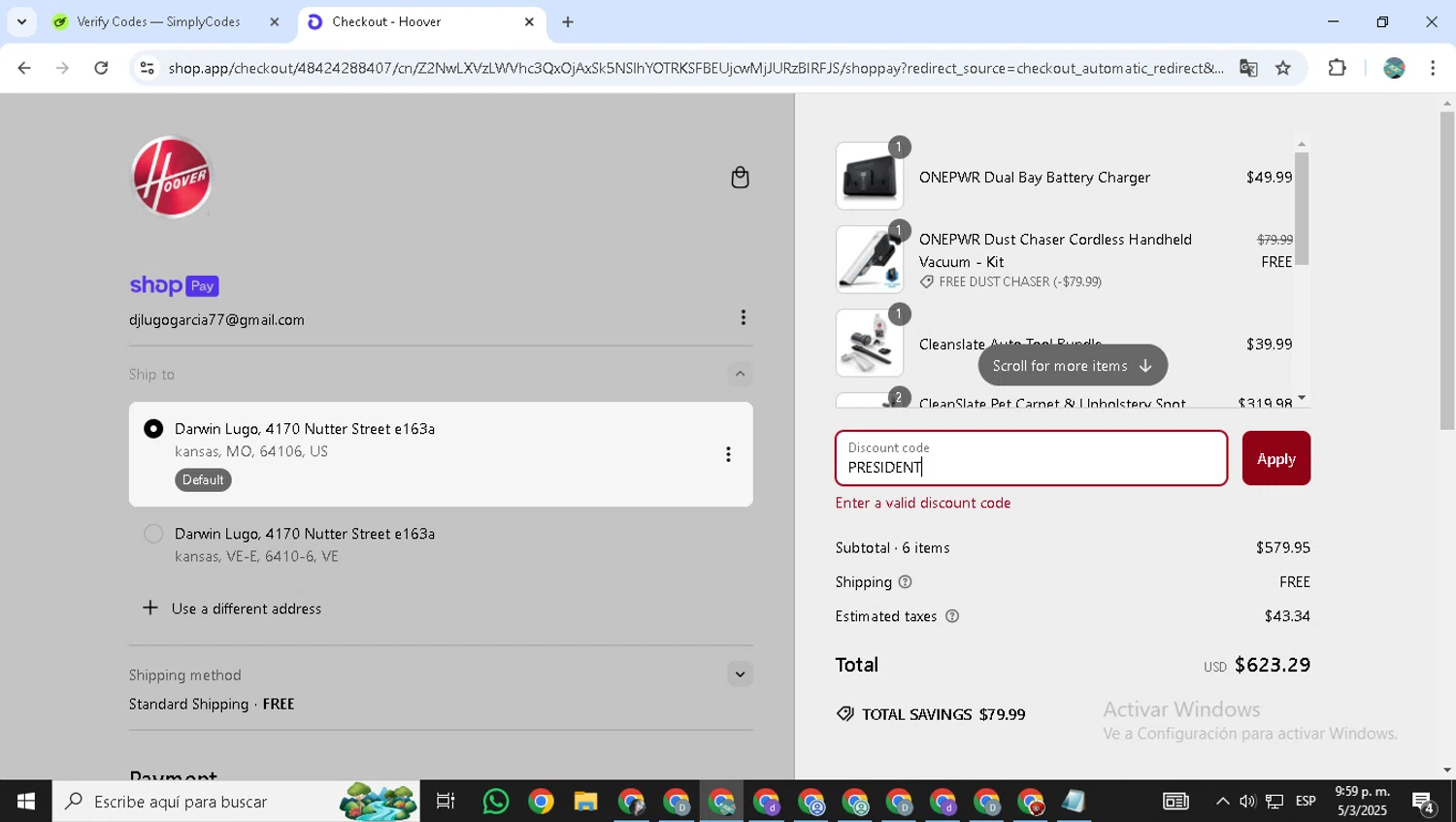Open a new browser tab

568,21
